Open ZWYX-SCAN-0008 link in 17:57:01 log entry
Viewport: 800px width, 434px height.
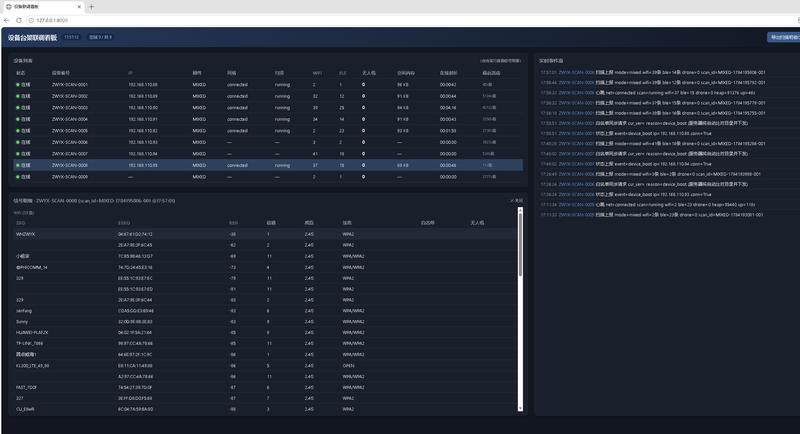tap(577, 72)
